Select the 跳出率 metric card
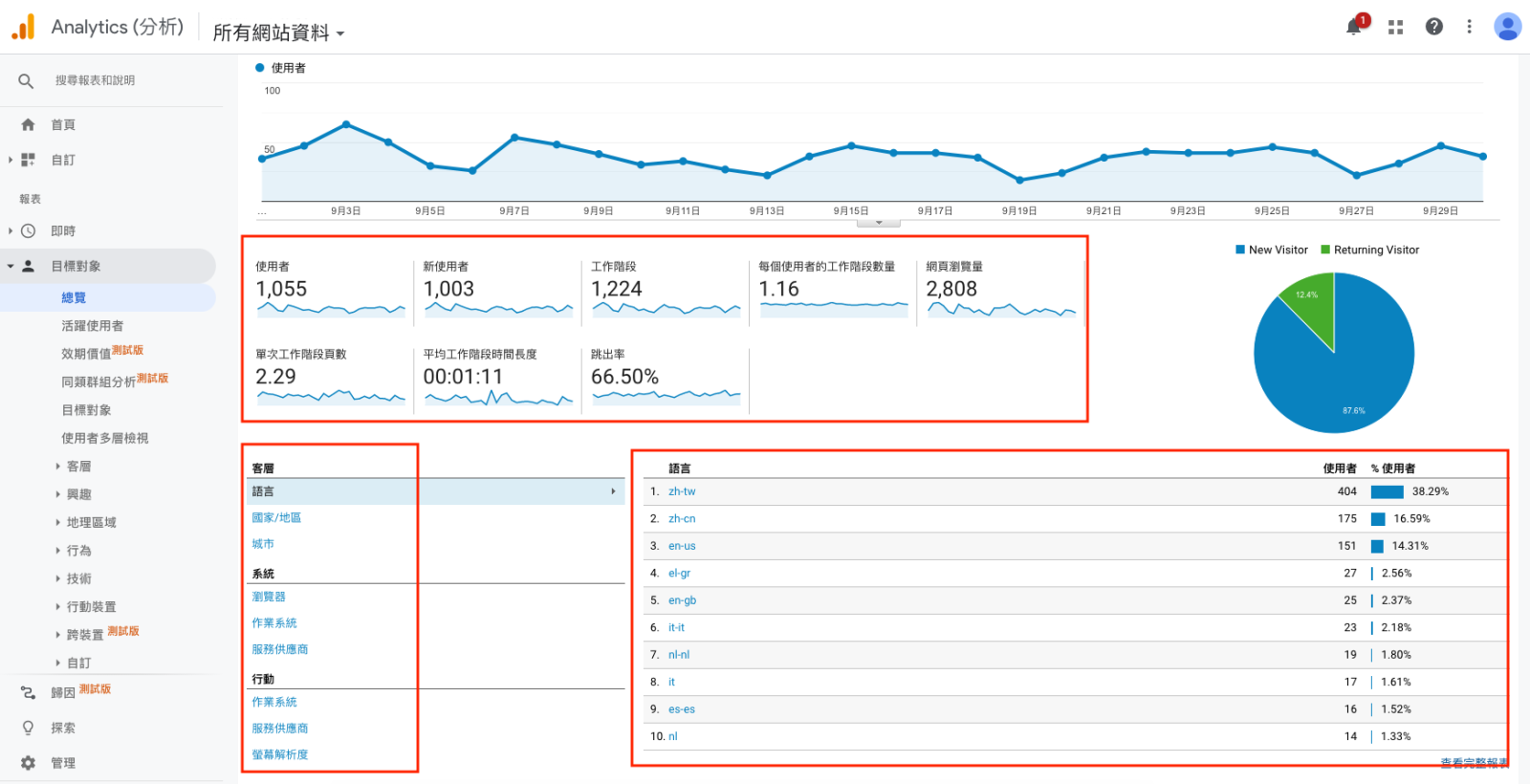The image size is (1530, 784). tap(665, 377)
